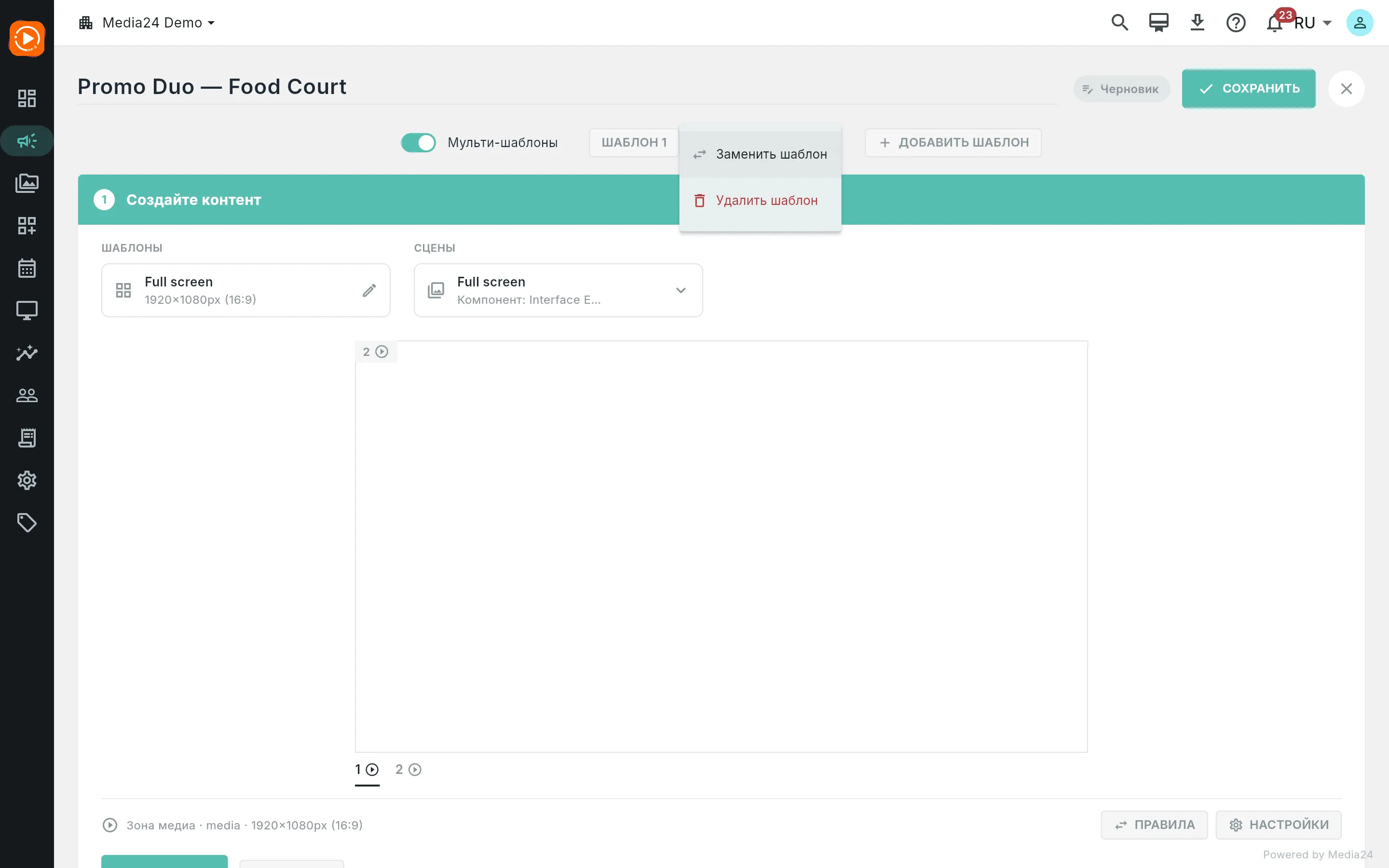The height and width of the screenshot is (868, 1389).
Task: Click the СОХРАНИТЬ save button
Action: pos(1248,88)
